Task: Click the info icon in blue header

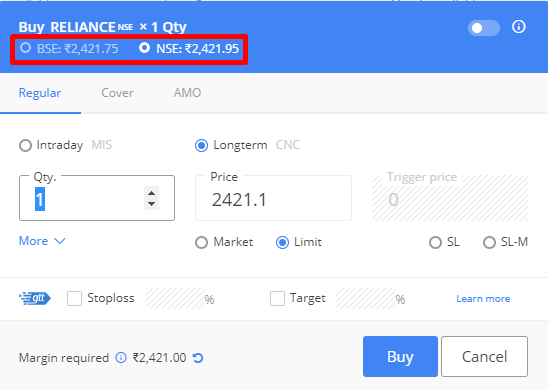Action: click(x=519, y=27)
